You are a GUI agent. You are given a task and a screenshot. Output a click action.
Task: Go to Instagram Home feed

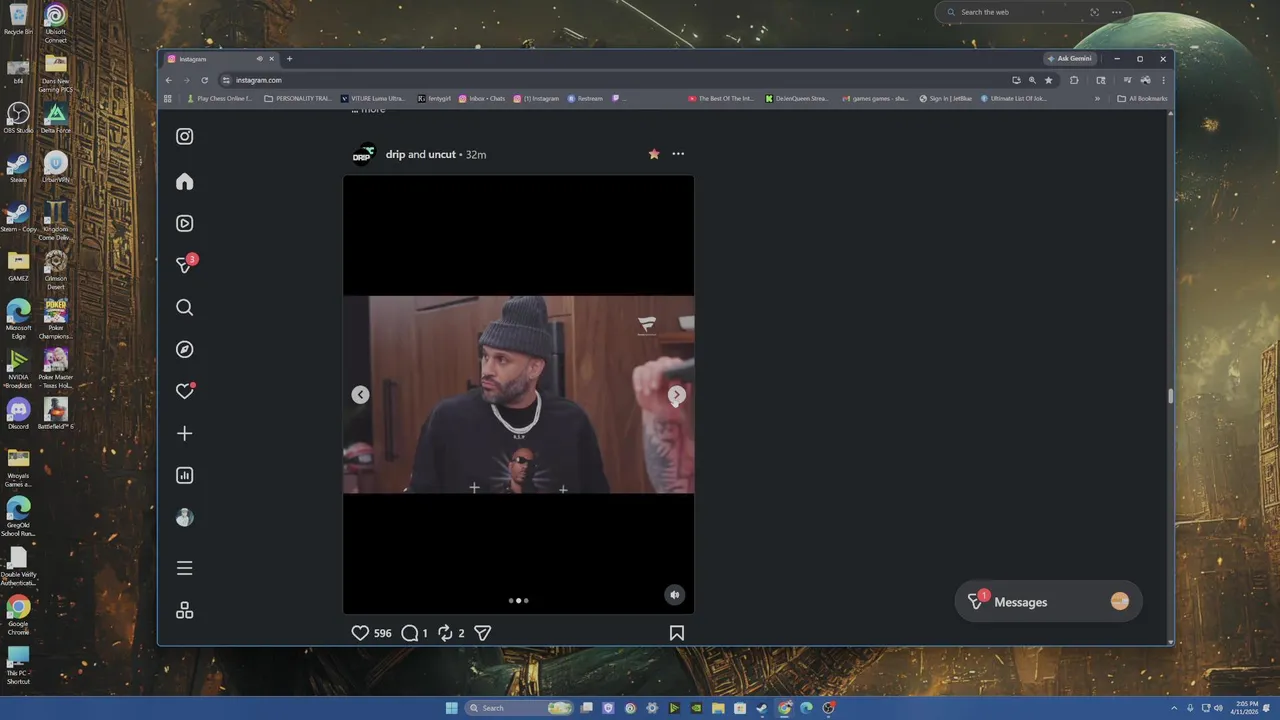[x=184, y=181]
